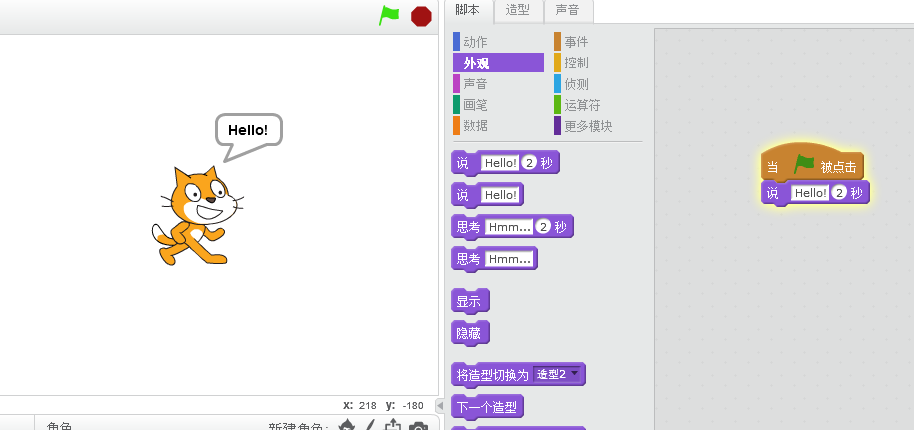914x430 pixels.
Task: Edit seconds value in script area 说 block
Action: (839, 193)
